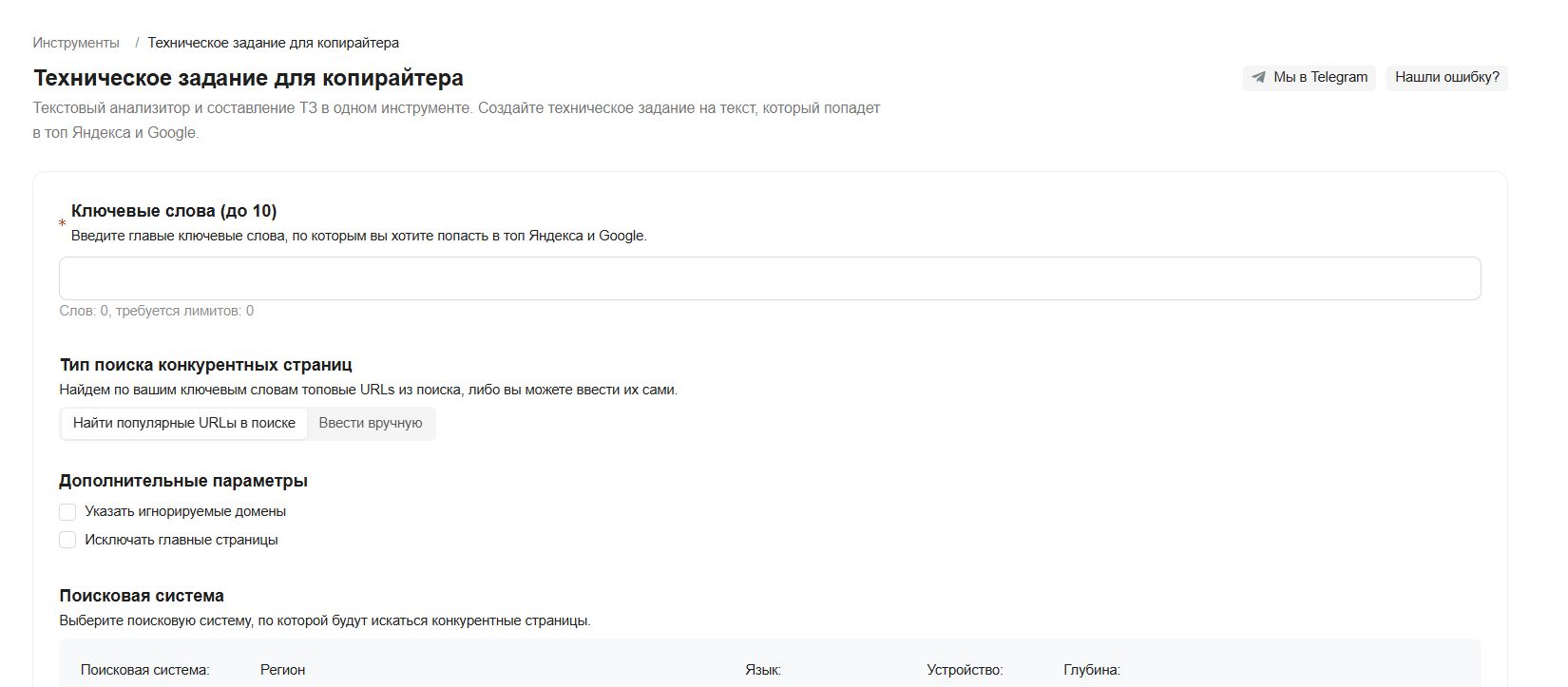The width and height of the screenshot is (1568, 687).
Task: Go to "Инструменты" breadcrumb link
Action: tap(76, 43)
